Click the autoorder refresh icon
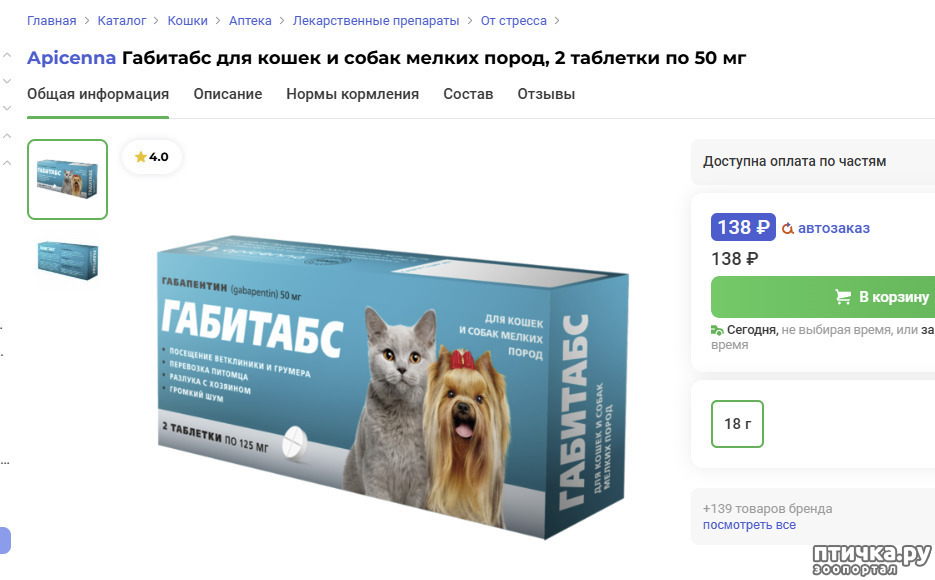The width and height of the screenshot is (935, 580). (788, 228)
